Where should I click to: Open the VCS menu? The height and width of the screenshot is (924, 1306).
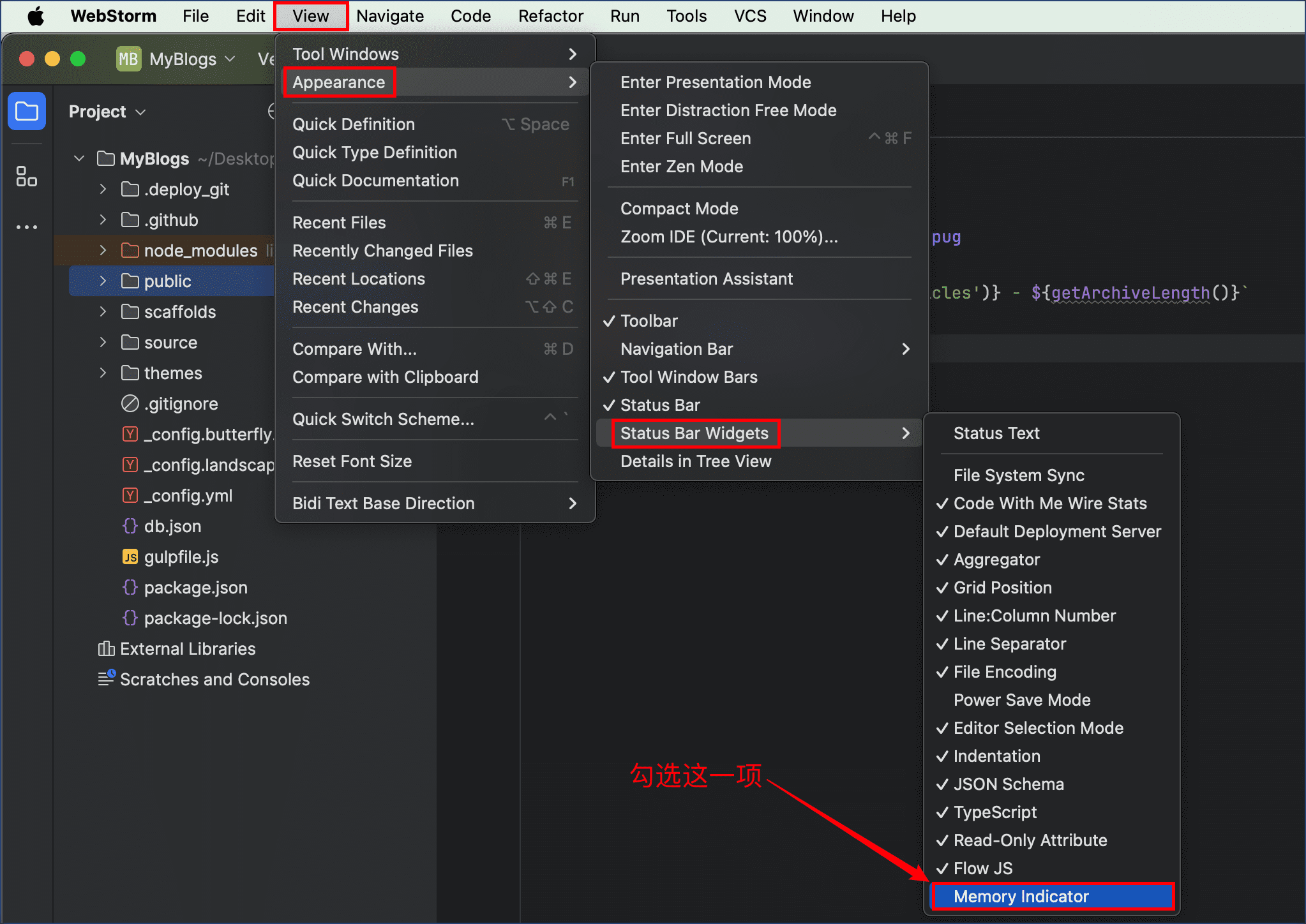tap(750, 16)
